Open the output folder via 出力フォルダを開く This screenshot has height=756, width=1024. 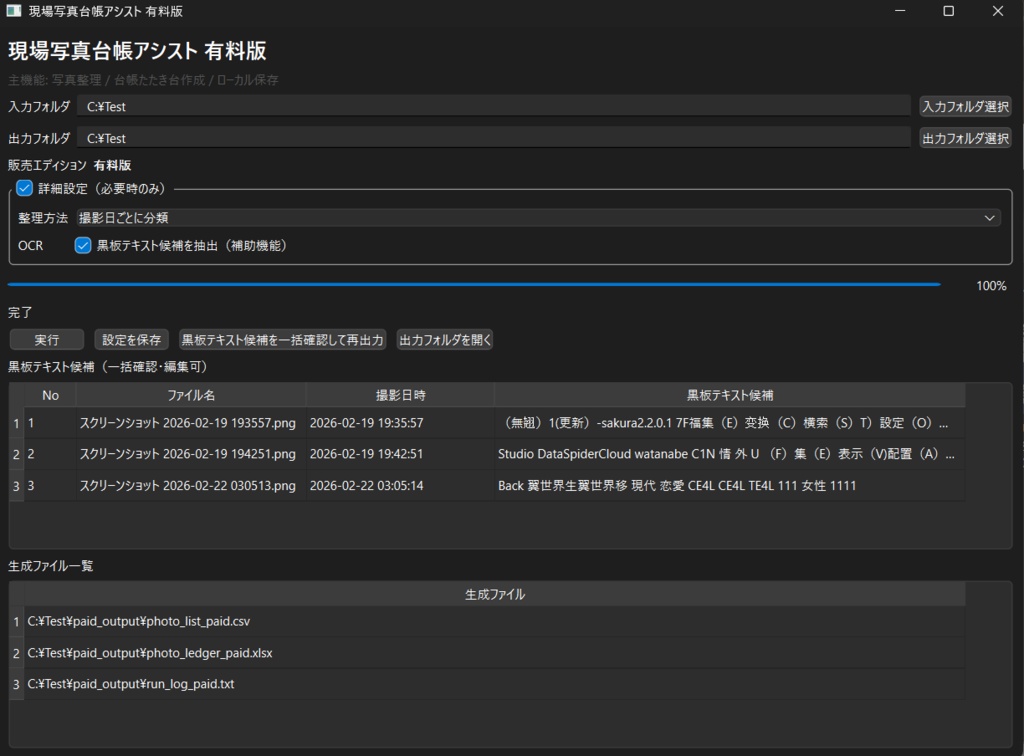click(x=444, y=339)
